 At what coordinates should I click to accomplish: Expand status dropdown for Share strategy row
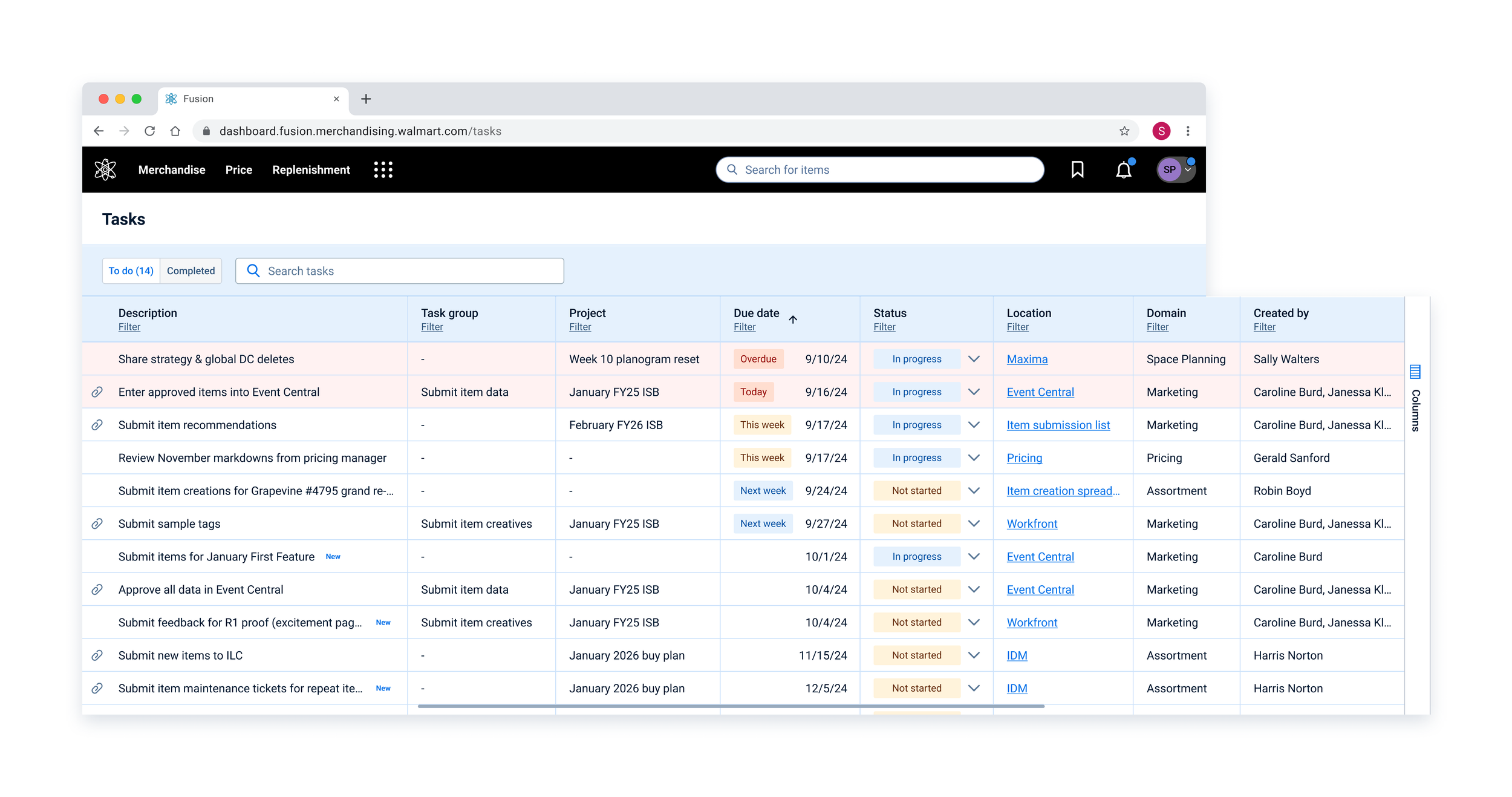pyautogui.click(x=974, y=359)
